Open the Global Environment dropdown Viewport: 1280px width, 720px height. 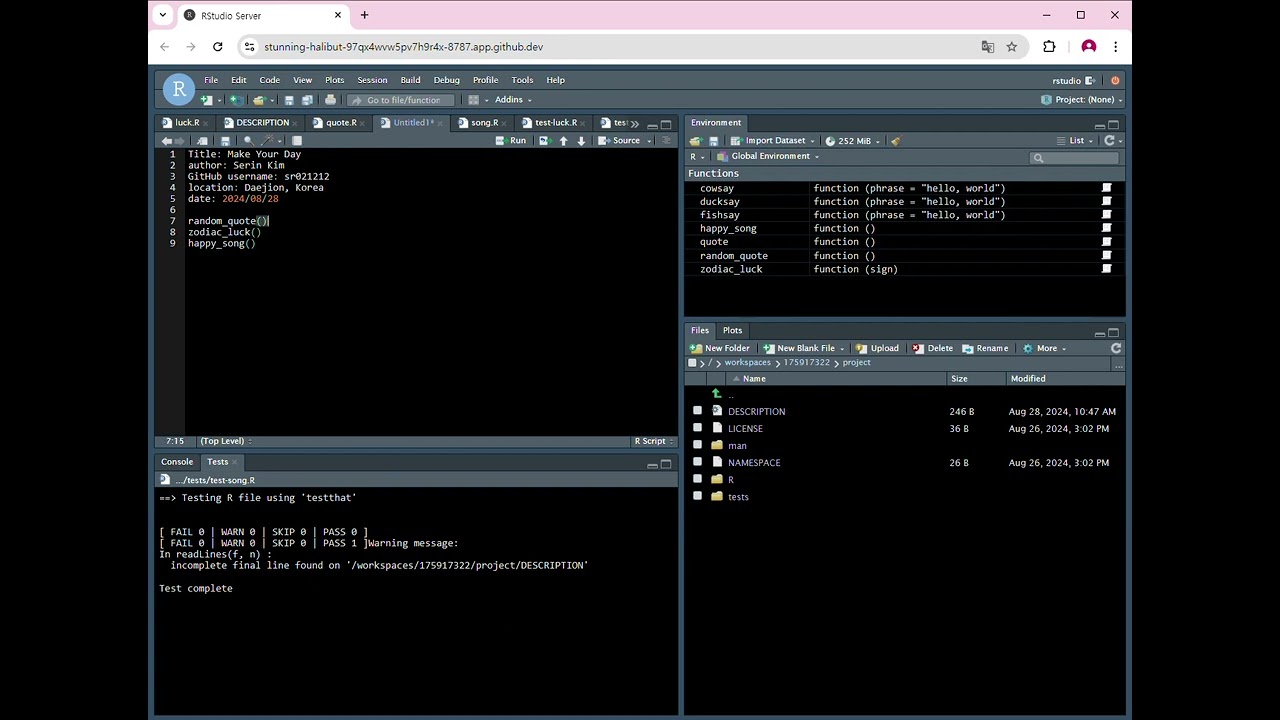tap(768, 156)
